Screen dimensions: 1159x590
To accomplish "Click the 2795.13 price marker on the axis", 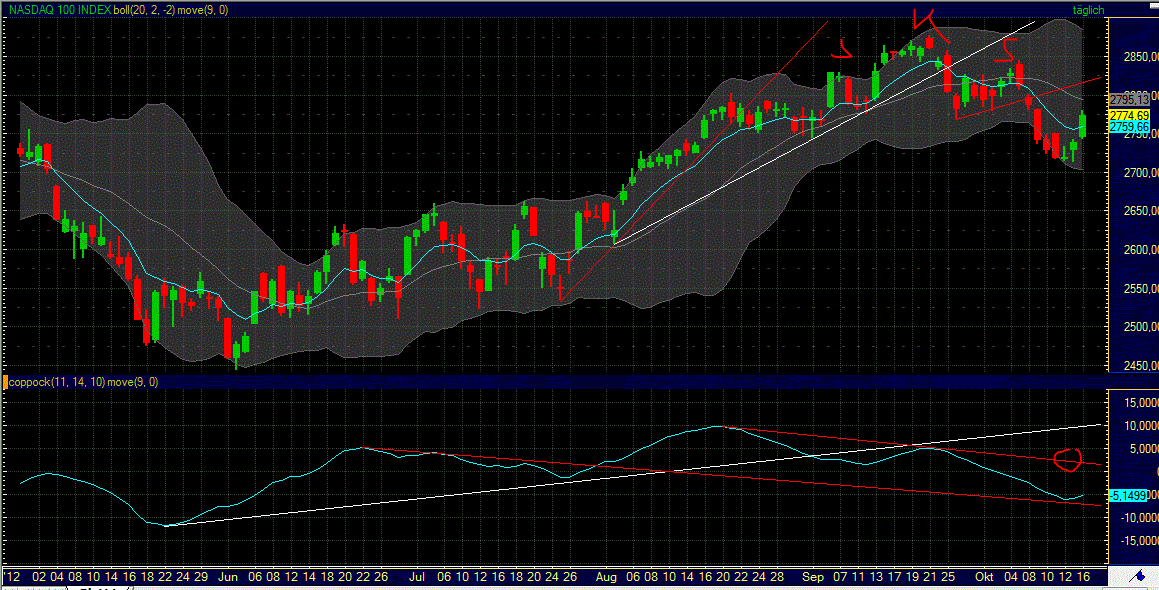I will click(1129, 100).
